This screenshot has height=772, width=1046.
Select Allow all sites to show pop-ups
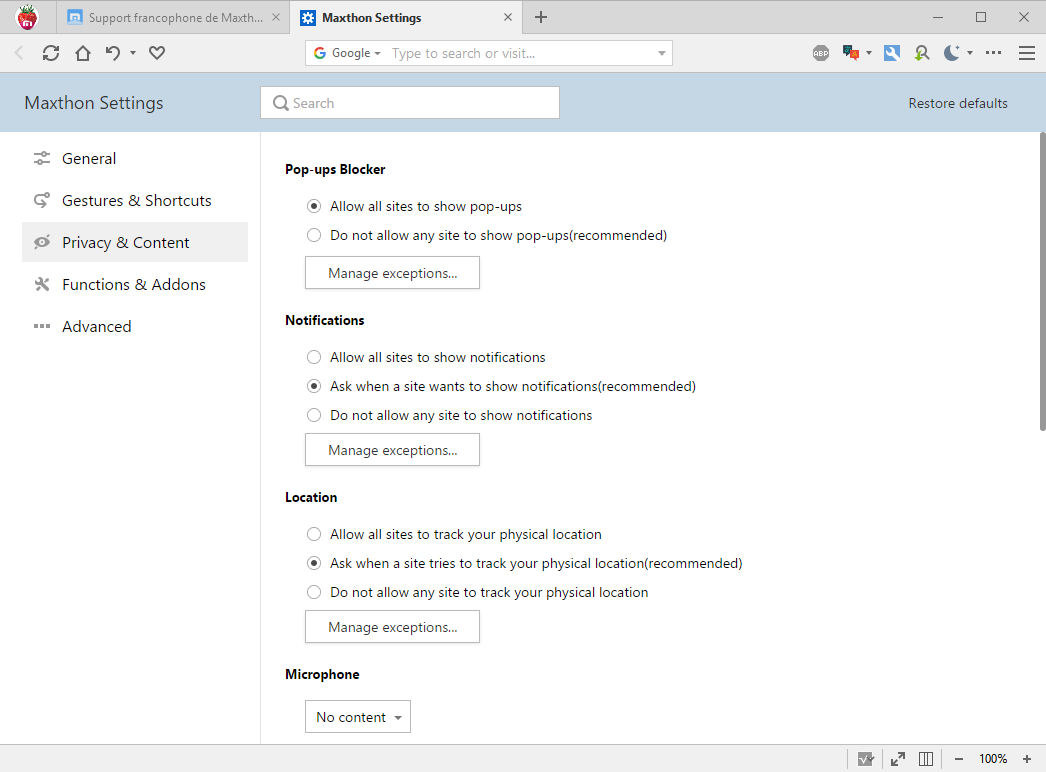coord(314,206)
